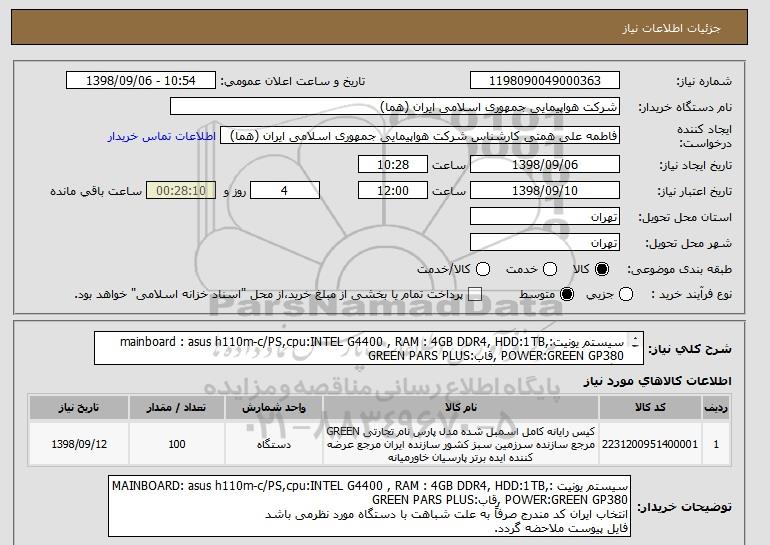The width and height of the screenshot is (770, 545).
Task: Click the description box scroll arrows
Action: [x=635, y=342]
